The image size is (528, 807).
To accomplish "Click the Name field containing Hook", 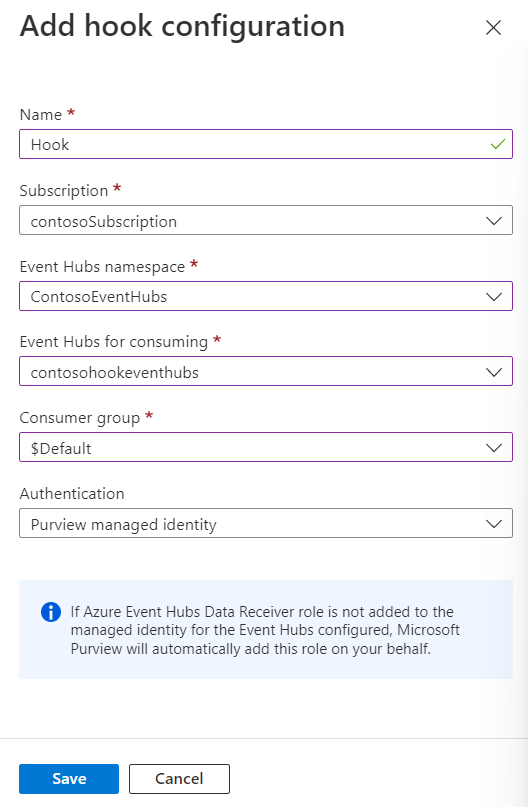I will (266, 144).
